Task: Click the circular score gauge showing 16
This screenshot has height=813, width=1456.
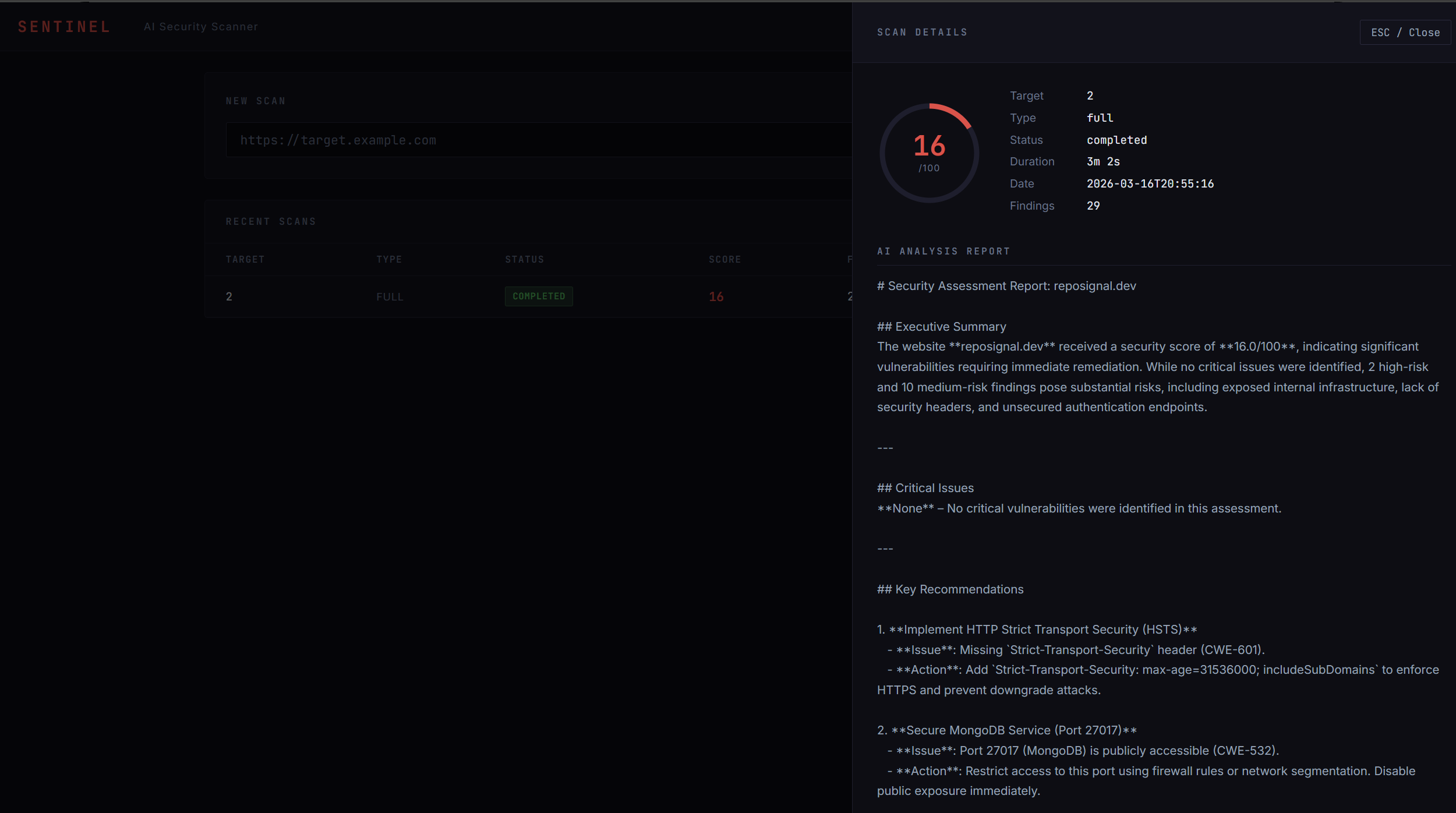Action: [929, 153]
